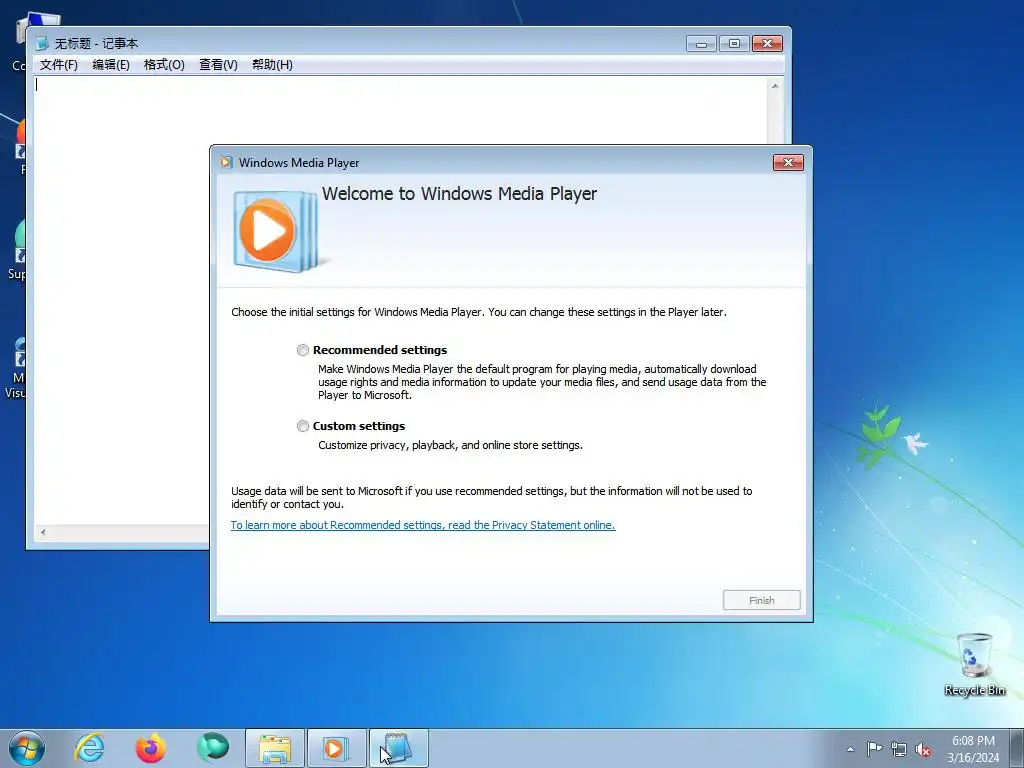
Task: Open the 查看(V) menu in Notepad
Action: click(218, 65)
